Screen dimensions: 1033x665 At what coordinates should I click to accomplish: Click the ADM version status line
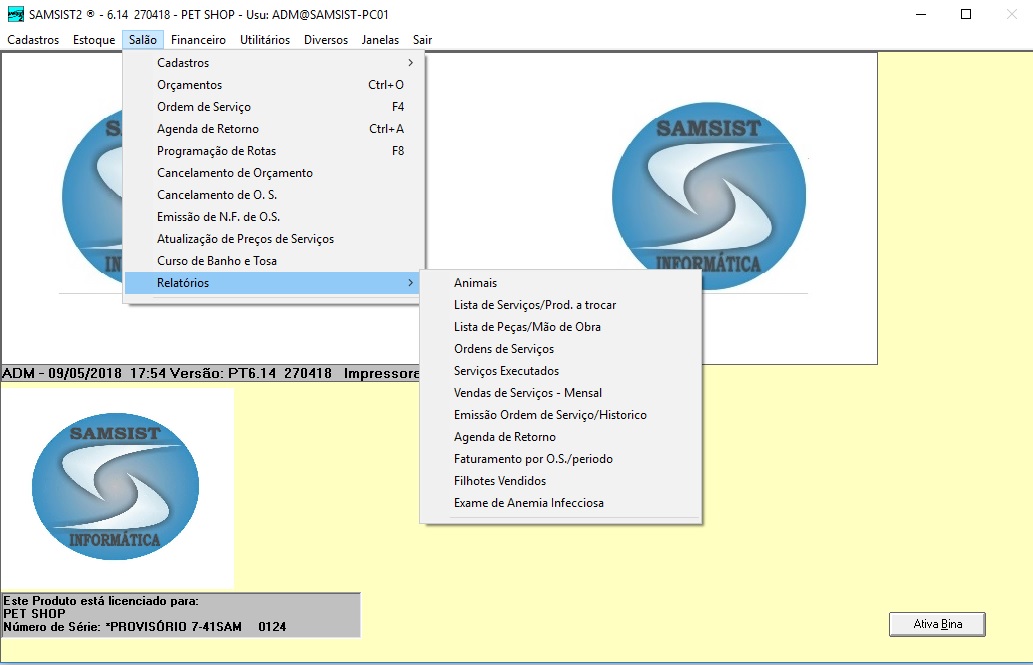[x=210, y=373]
